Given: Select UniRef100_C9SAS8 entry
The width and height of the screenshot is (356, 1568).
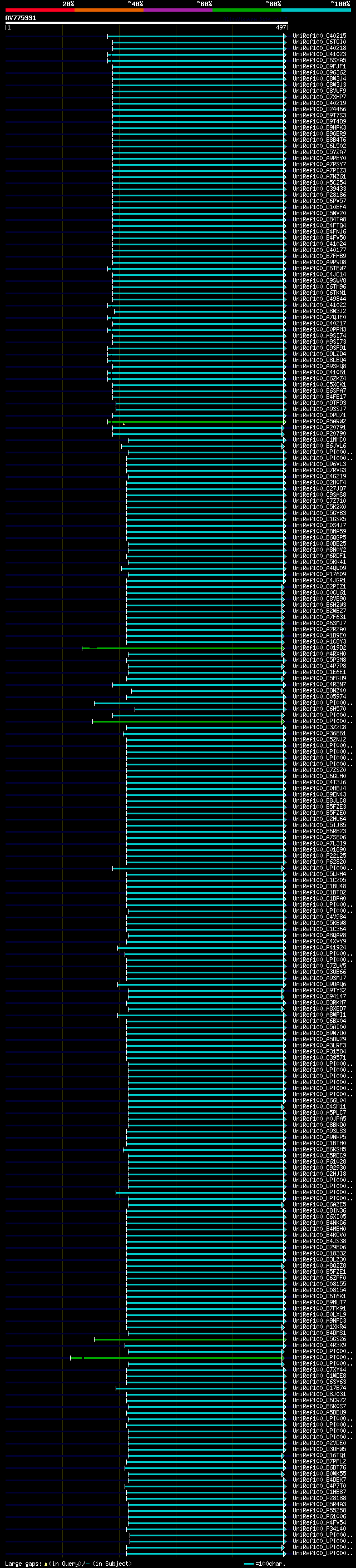Looking at the screenshot, I should (319, 495).
